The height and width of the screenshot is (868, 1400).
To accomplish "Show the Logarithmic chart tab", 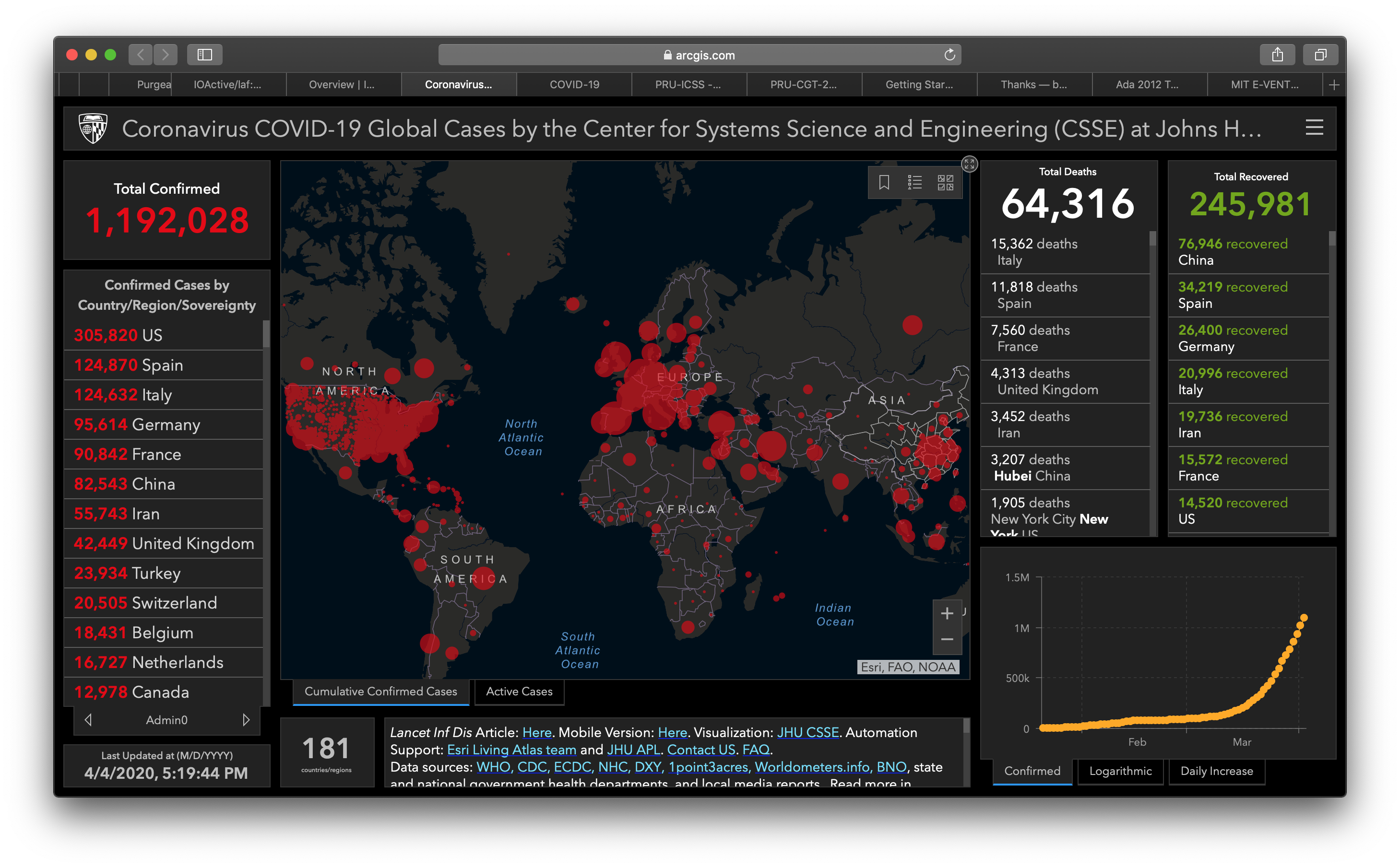I will click(x=1120, y=771).
